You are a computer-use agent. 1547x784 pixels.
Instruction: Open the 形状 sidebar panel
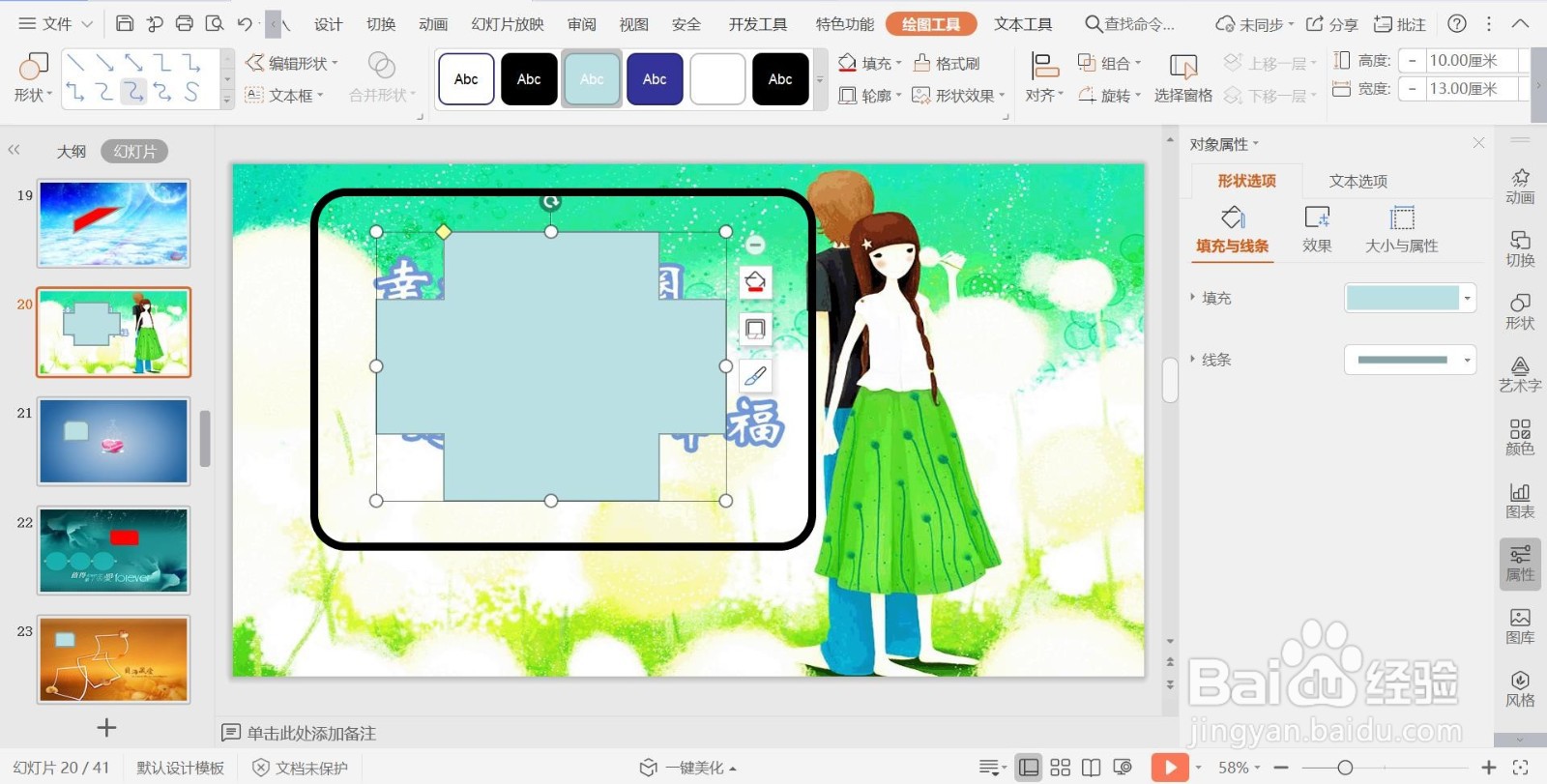[x=1520, y=312]
